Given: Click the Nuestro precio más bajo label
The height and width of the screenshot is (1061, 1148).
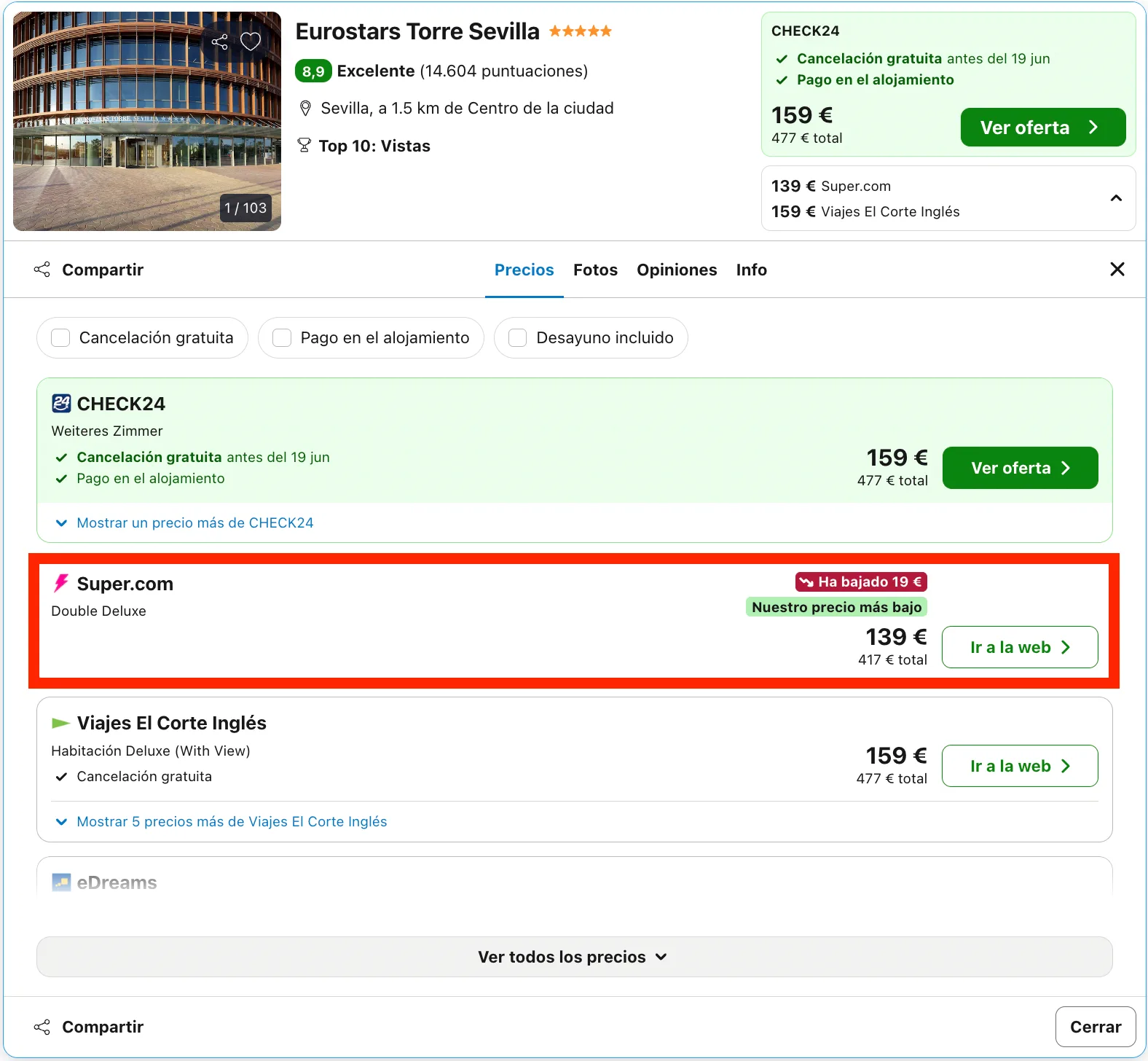Looking at the screenshot, I should (836, 607).
